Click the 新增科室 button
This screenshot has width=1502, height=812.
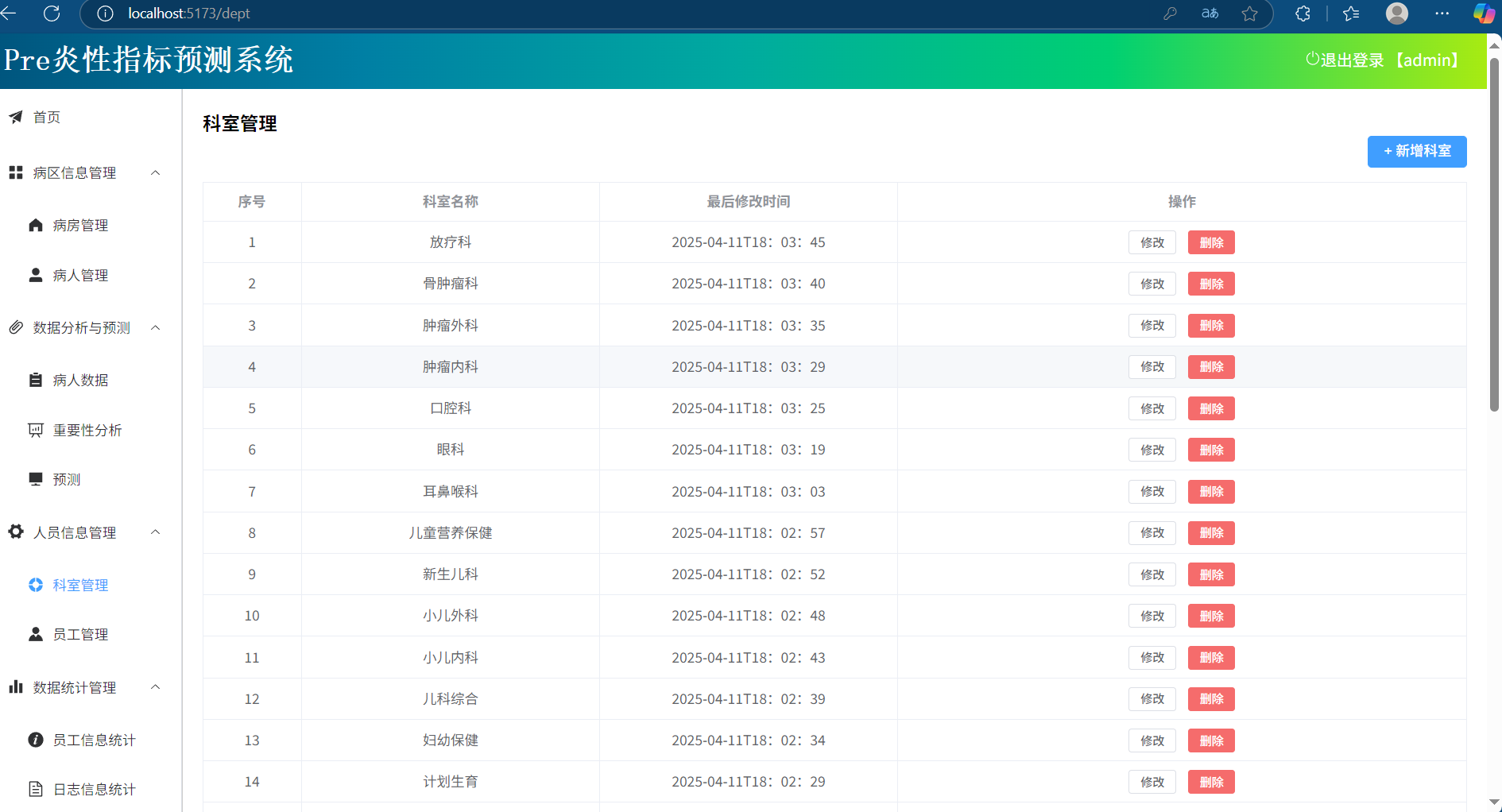point(1416,152)
